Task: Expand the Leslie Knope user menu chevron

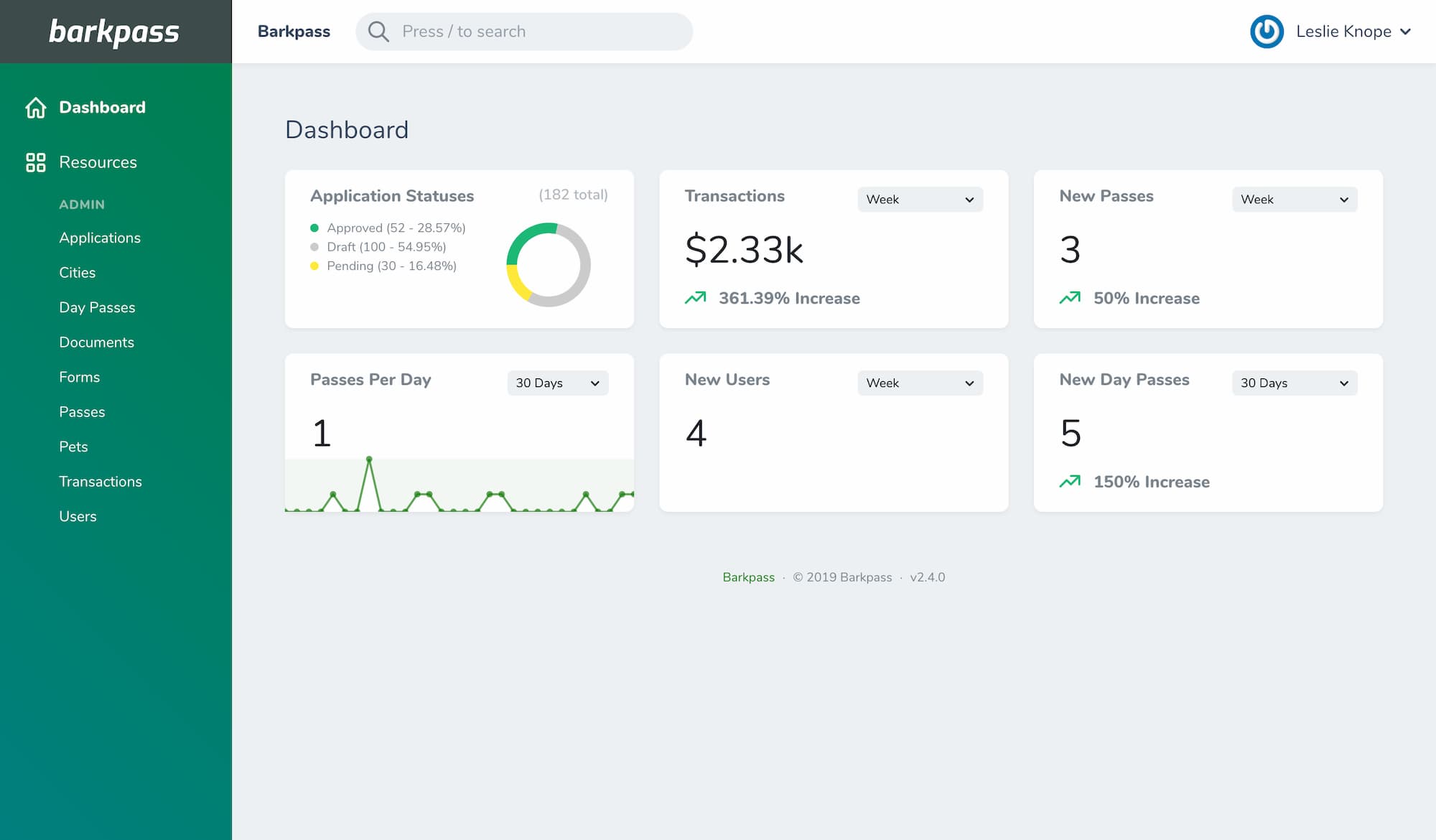Action: [x=1406, y=32]
